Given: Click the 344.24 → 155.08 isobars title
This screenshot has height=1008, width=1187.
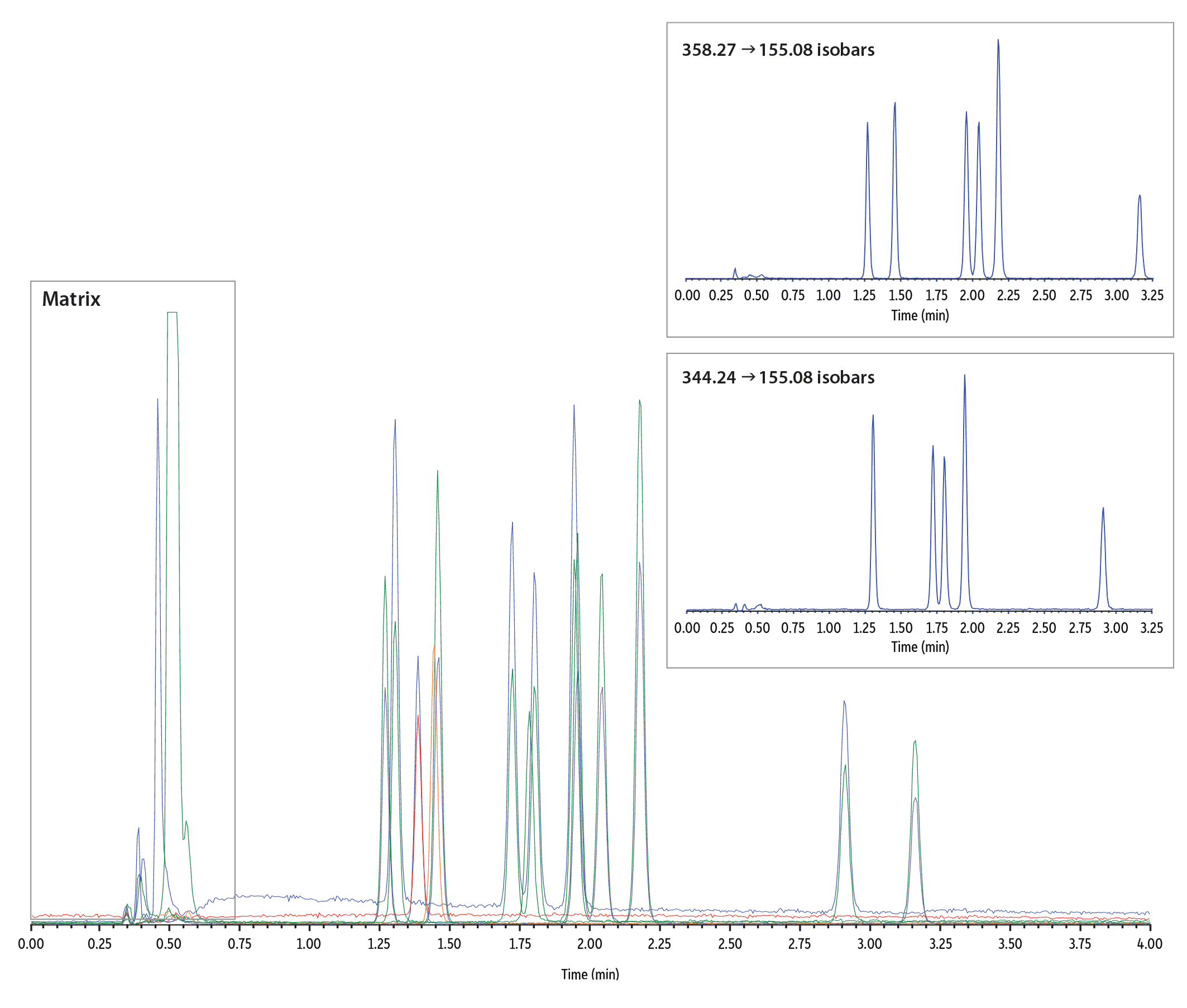Looking at the screenshot, I should [x=777, y=377].
